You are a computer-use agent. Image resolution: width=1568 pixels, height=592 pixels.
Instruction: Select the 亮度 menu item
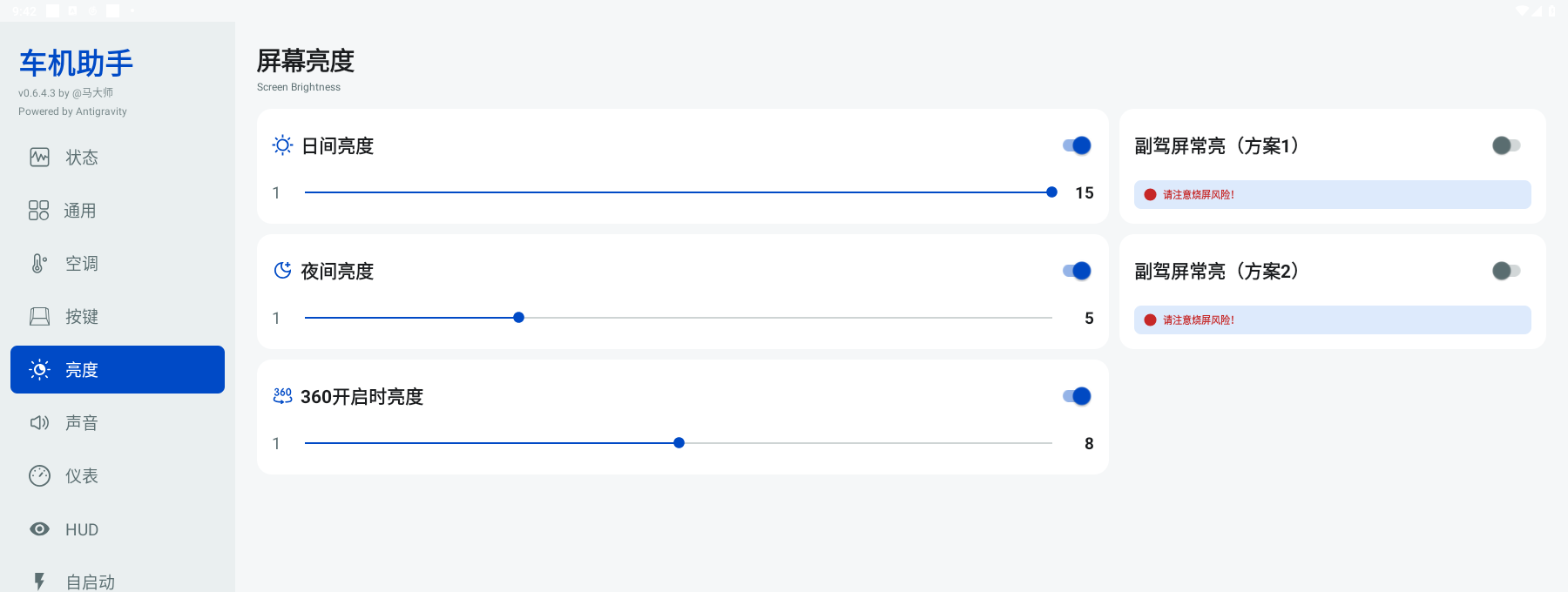click(118, 370)
